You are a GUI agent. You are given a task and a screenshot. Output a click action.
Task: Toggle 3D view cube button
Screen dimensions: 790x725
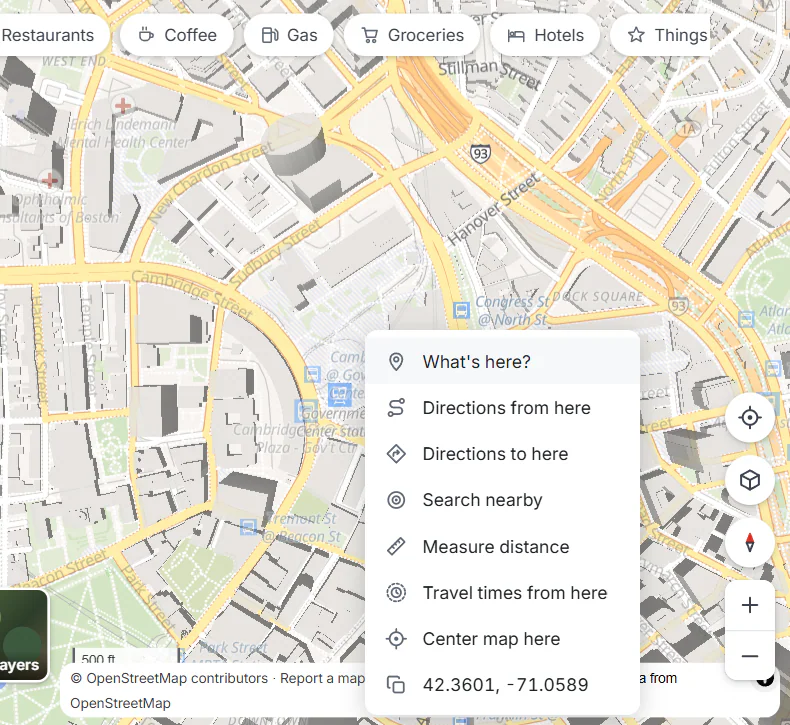pyautogui.click(x=750, y=480)
